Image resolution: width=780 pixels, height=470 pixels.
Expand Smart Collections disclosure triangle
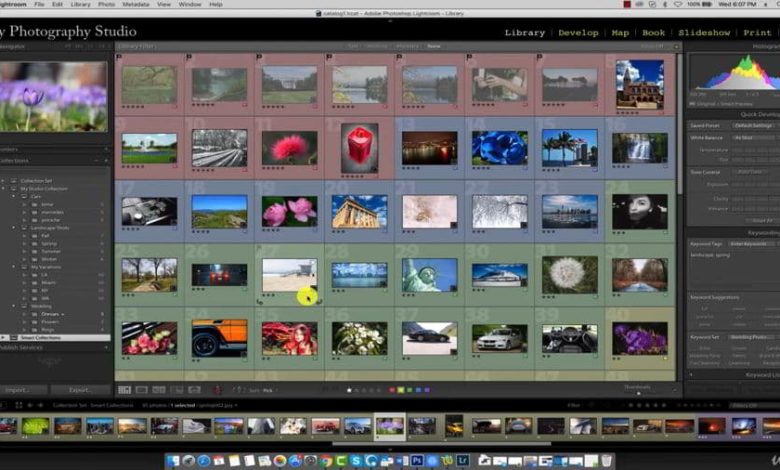click(x=3, y=338)
